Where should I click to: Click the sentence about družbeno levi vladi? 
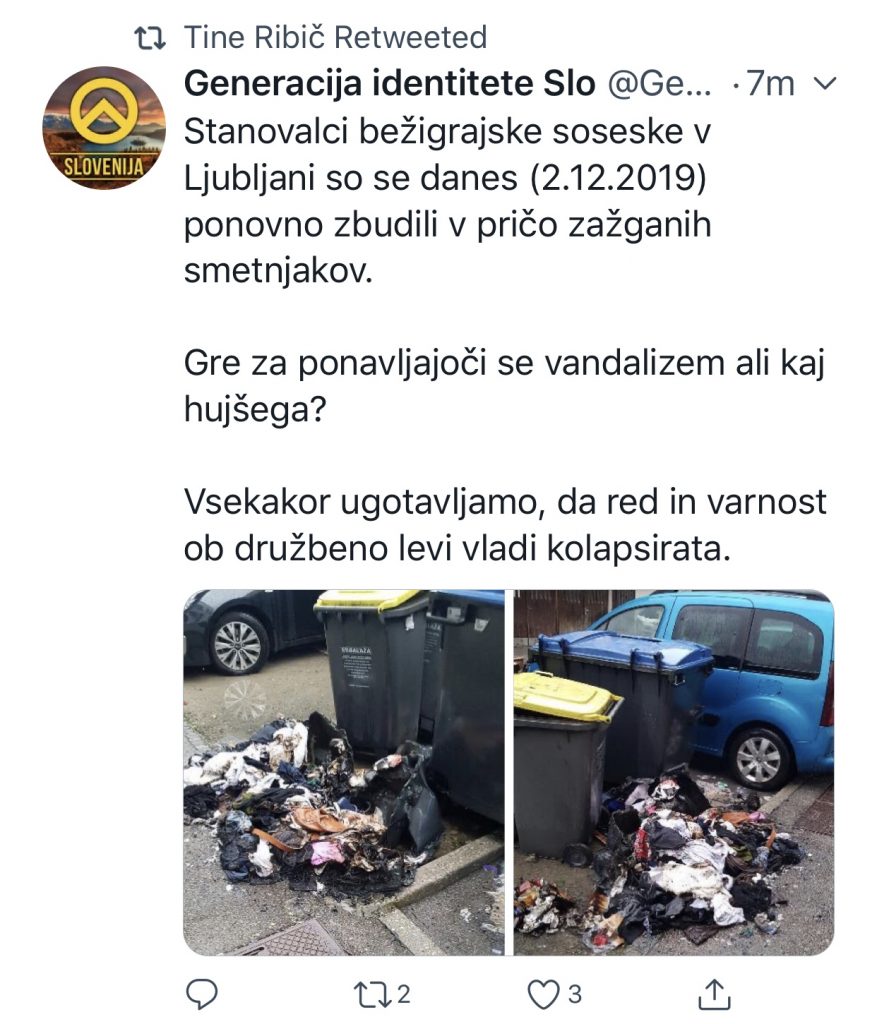click(505, 525)
